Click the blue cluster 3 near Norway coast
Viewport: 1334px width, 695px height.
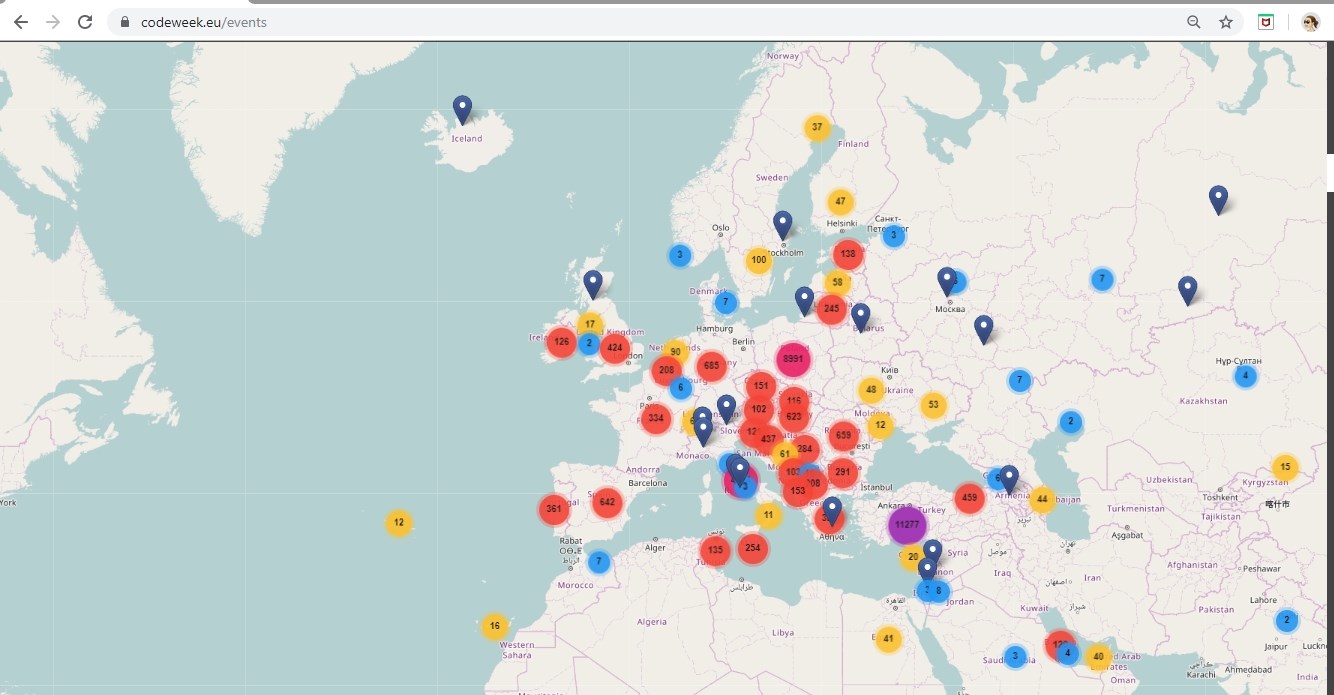coord(680,255)
